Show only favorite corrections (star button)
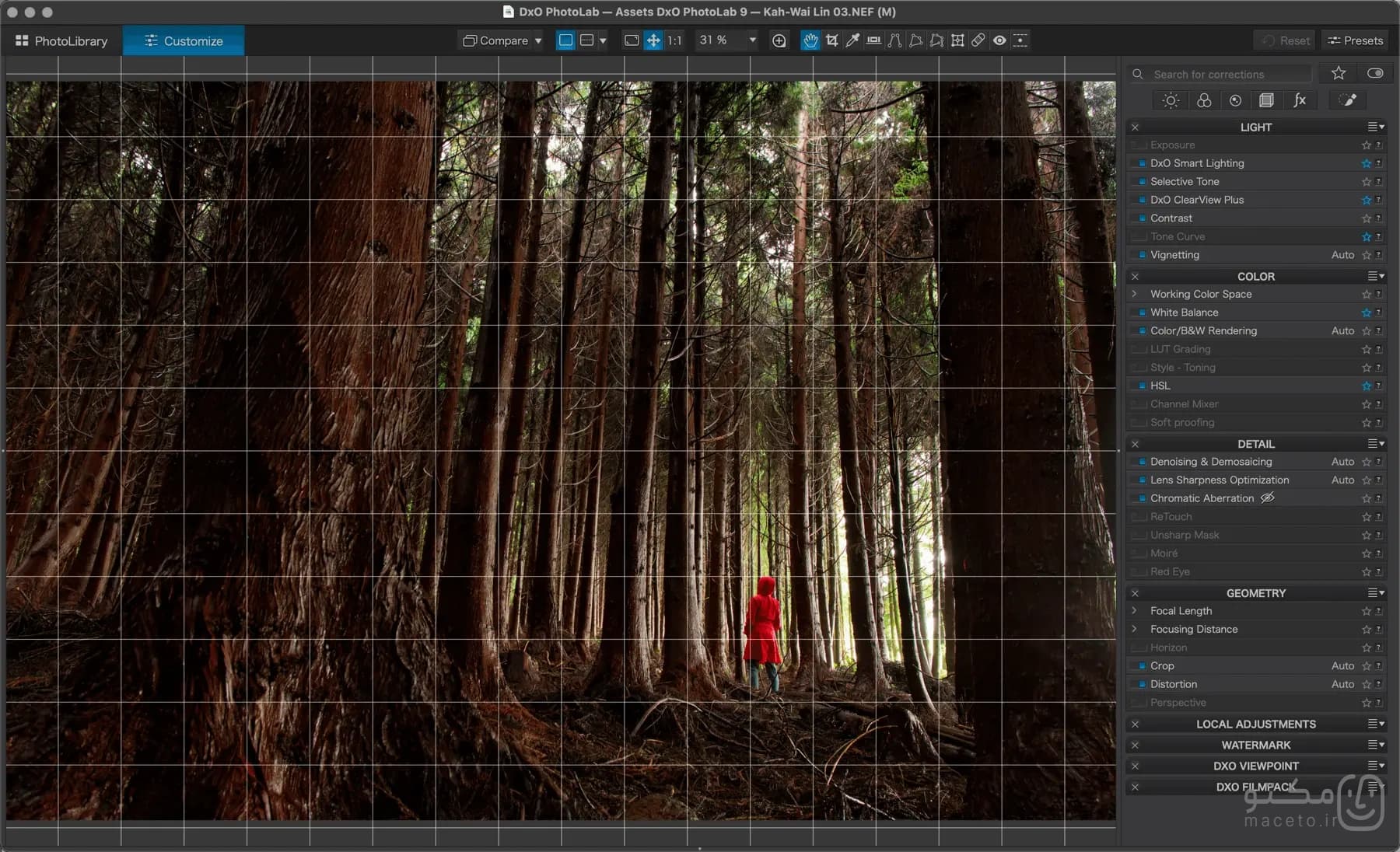 pyautogui.click(x=1339, y=73)
